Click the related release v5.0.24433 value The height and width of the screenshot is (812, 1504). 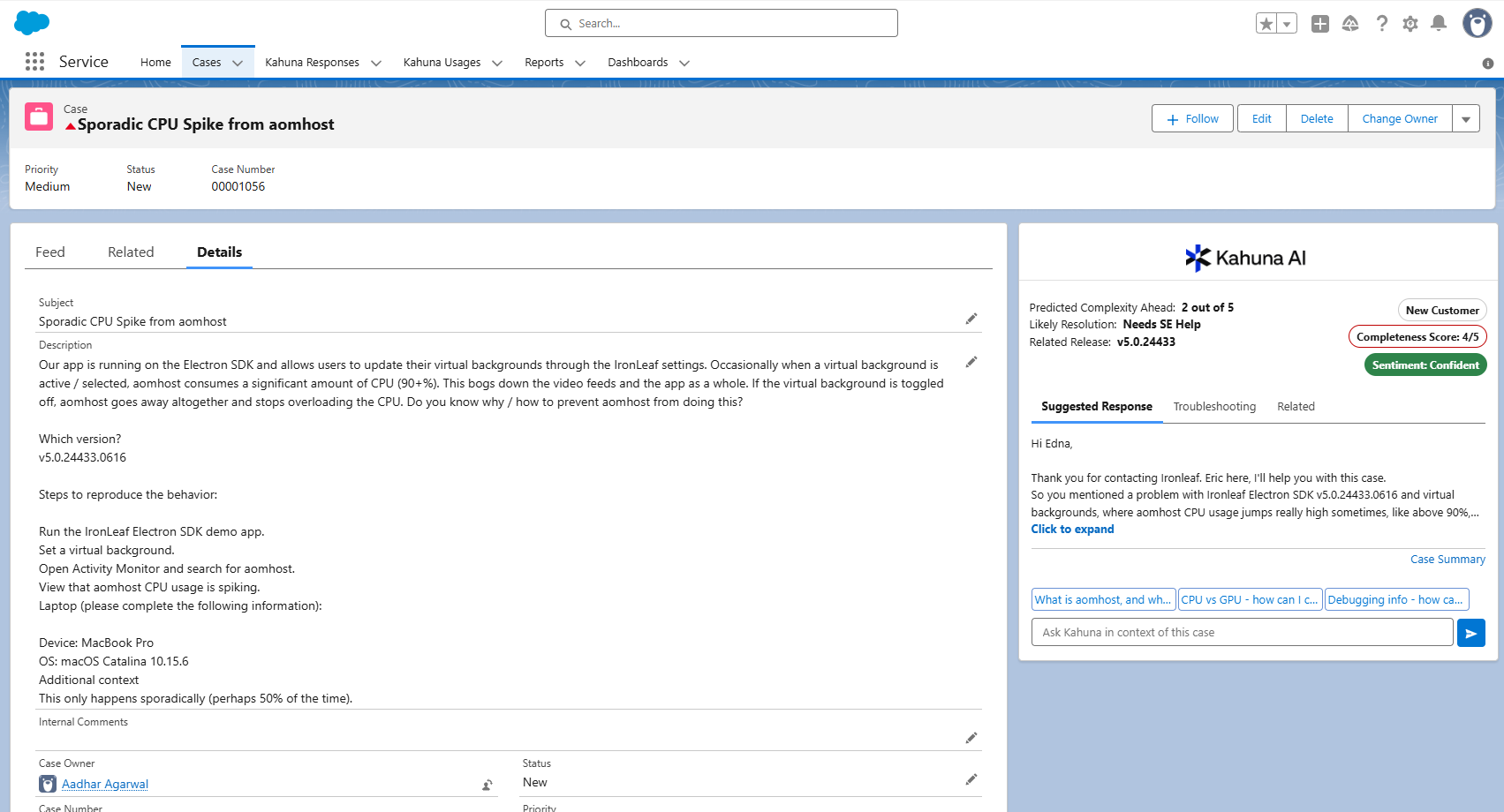point(1146,342)
